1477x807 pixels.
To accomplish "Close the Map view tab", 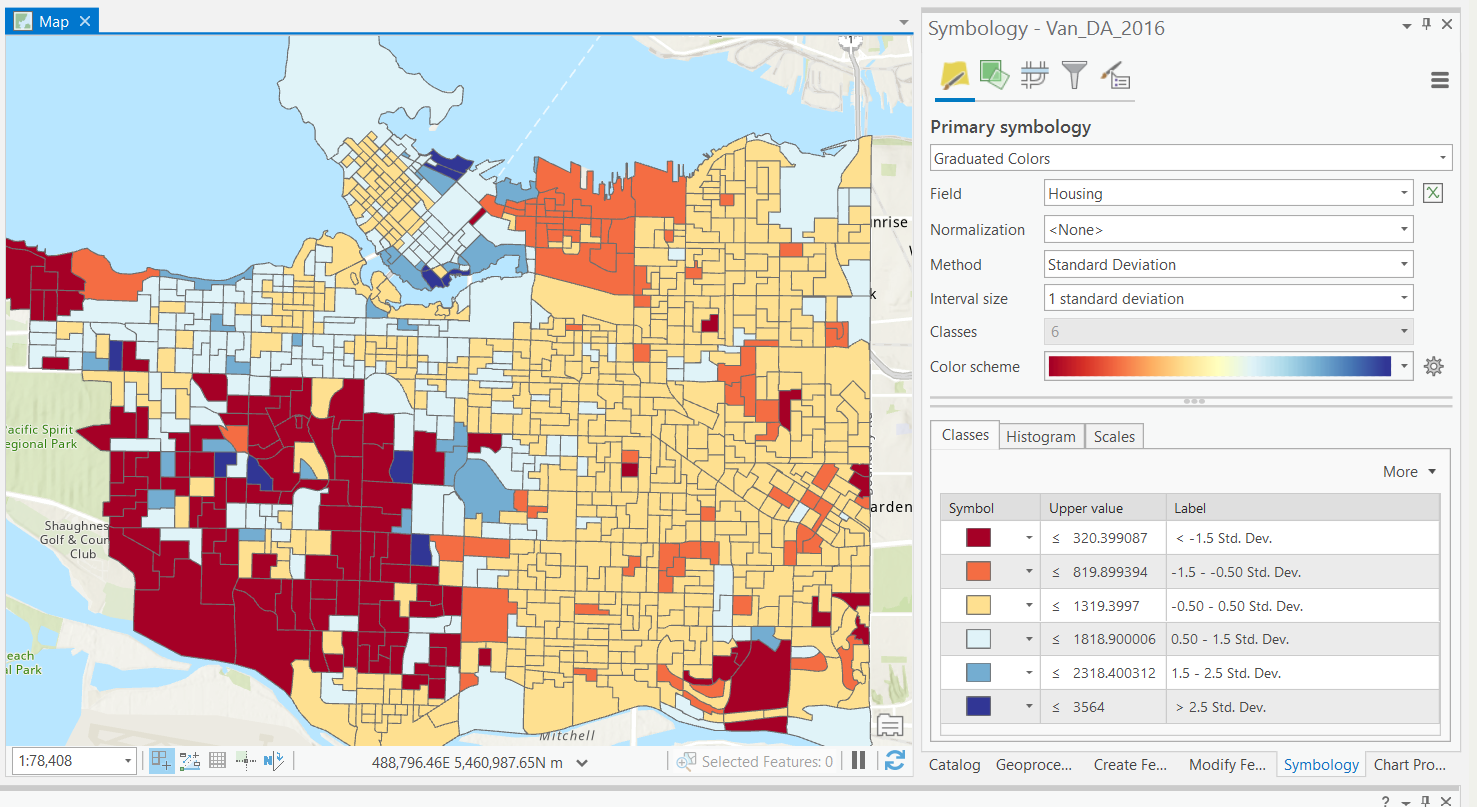I will click(x=84, y=21).
